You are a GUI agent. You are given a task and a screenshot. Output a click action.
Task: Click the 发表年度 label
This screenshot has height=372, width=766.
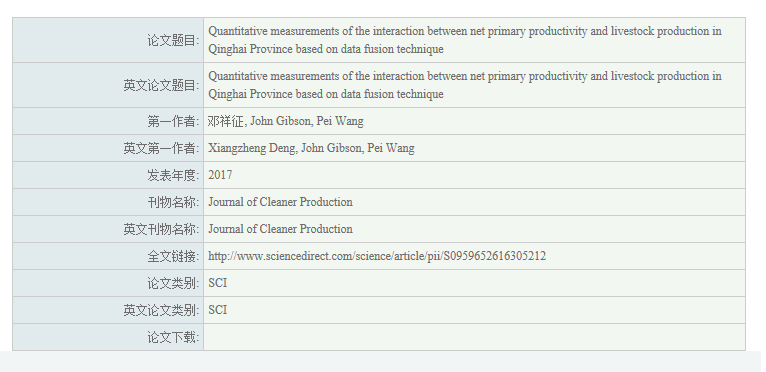click(x=173, y=175)
